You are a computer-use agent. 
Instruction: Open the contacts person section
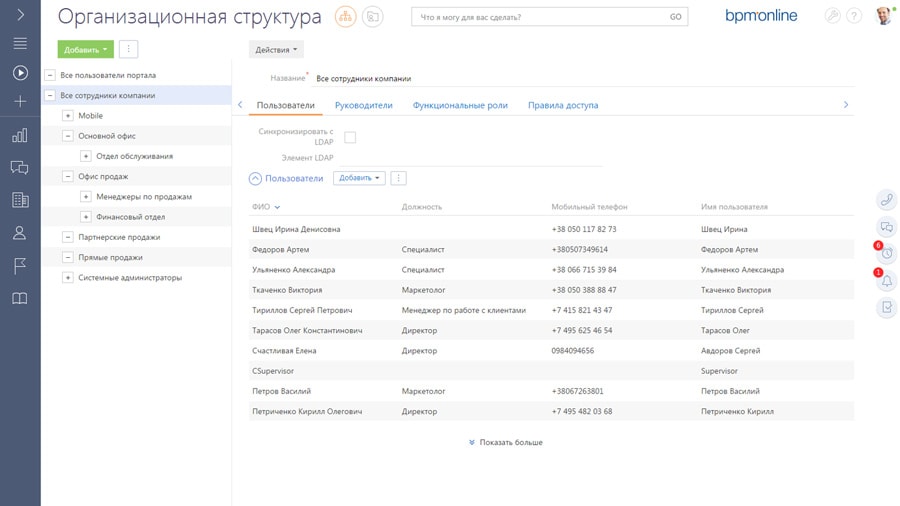coord(20,232)
